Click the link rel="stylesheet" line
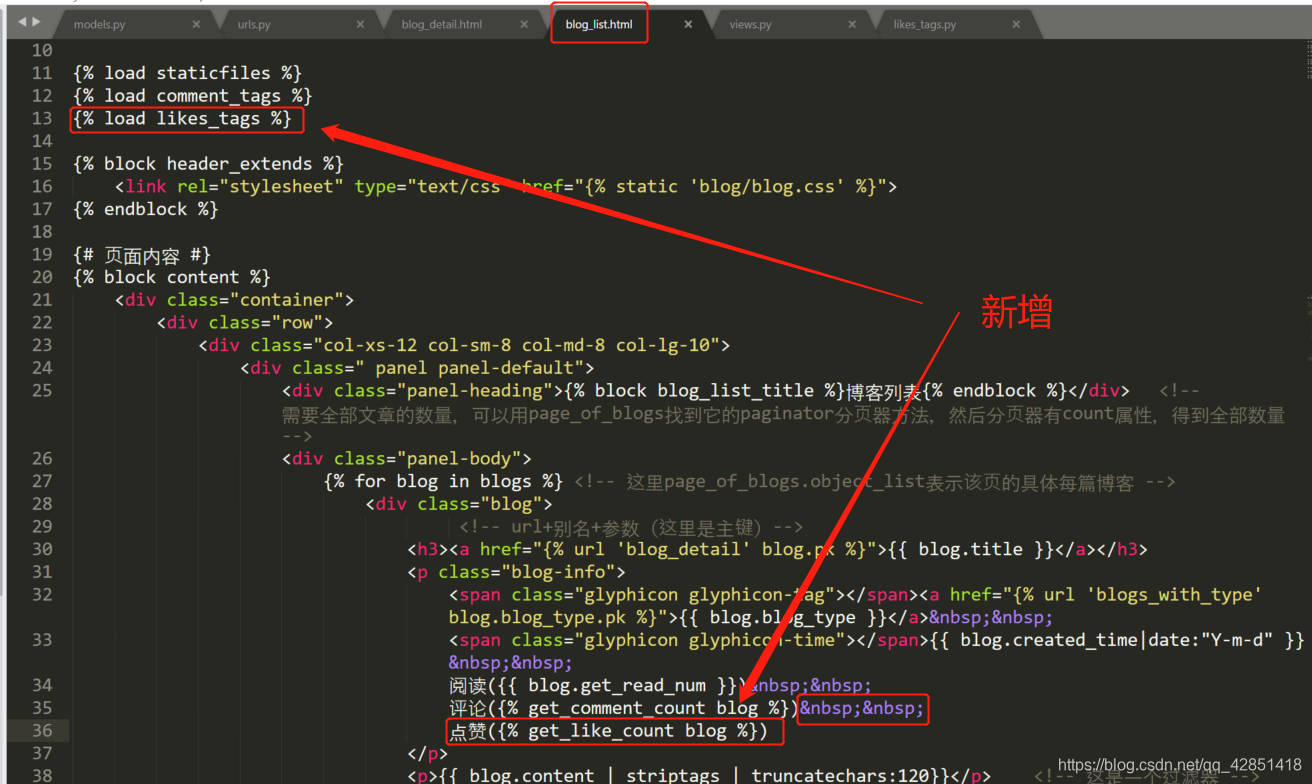 click(506, 187)
